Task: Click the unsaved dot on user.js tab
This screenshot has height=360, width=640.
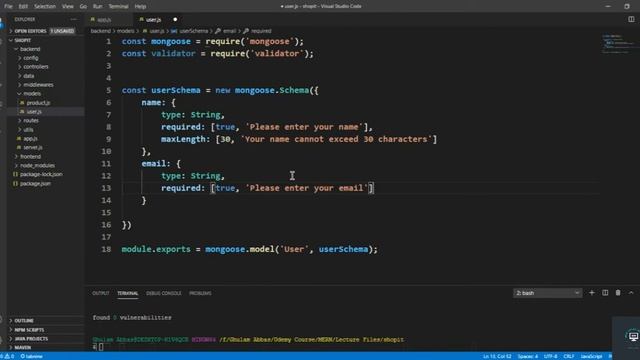Action: click(x=175, y=20)
